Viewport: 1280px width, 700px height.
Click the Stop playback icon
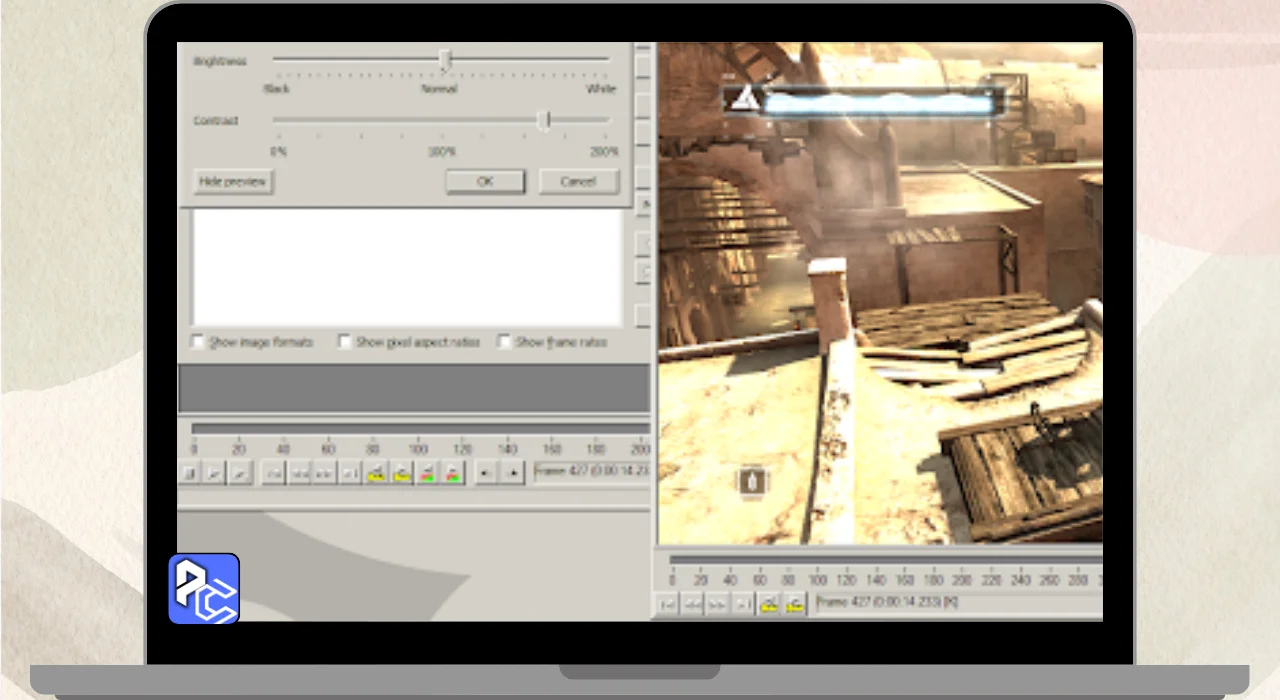pos(189,473)
